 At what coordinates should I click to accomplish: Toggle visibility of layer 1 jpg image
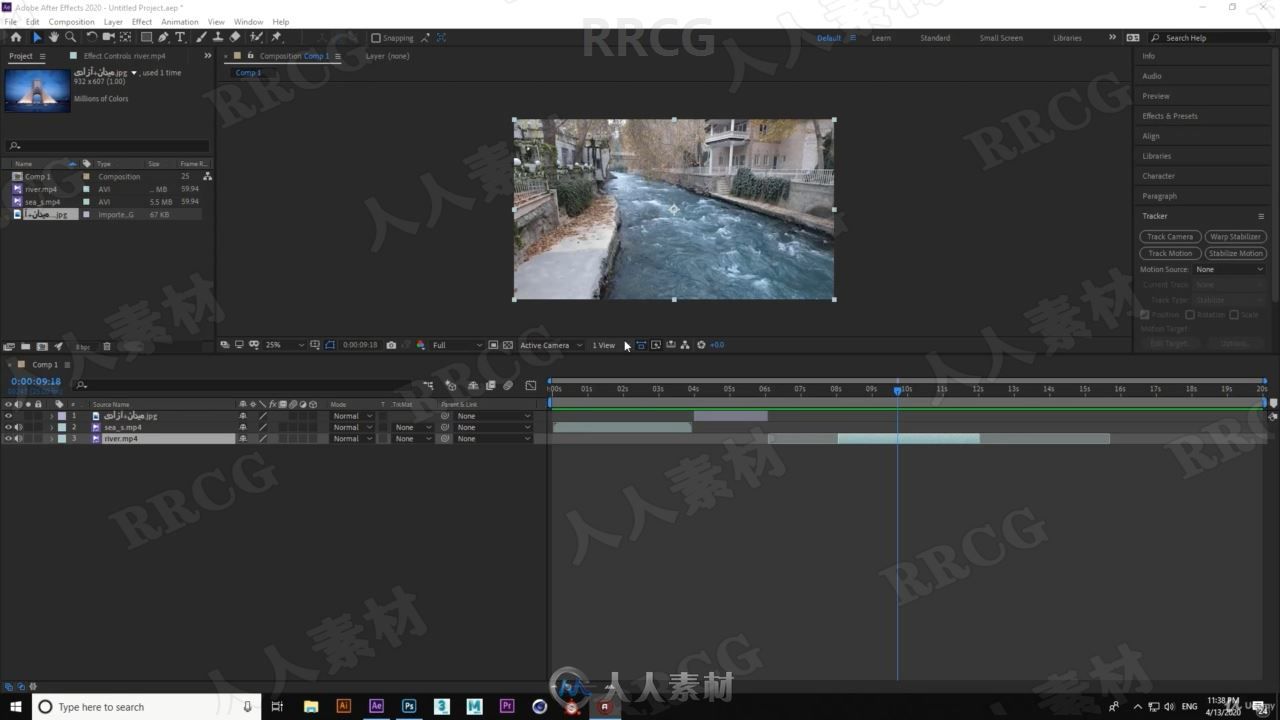click(8, 416)
